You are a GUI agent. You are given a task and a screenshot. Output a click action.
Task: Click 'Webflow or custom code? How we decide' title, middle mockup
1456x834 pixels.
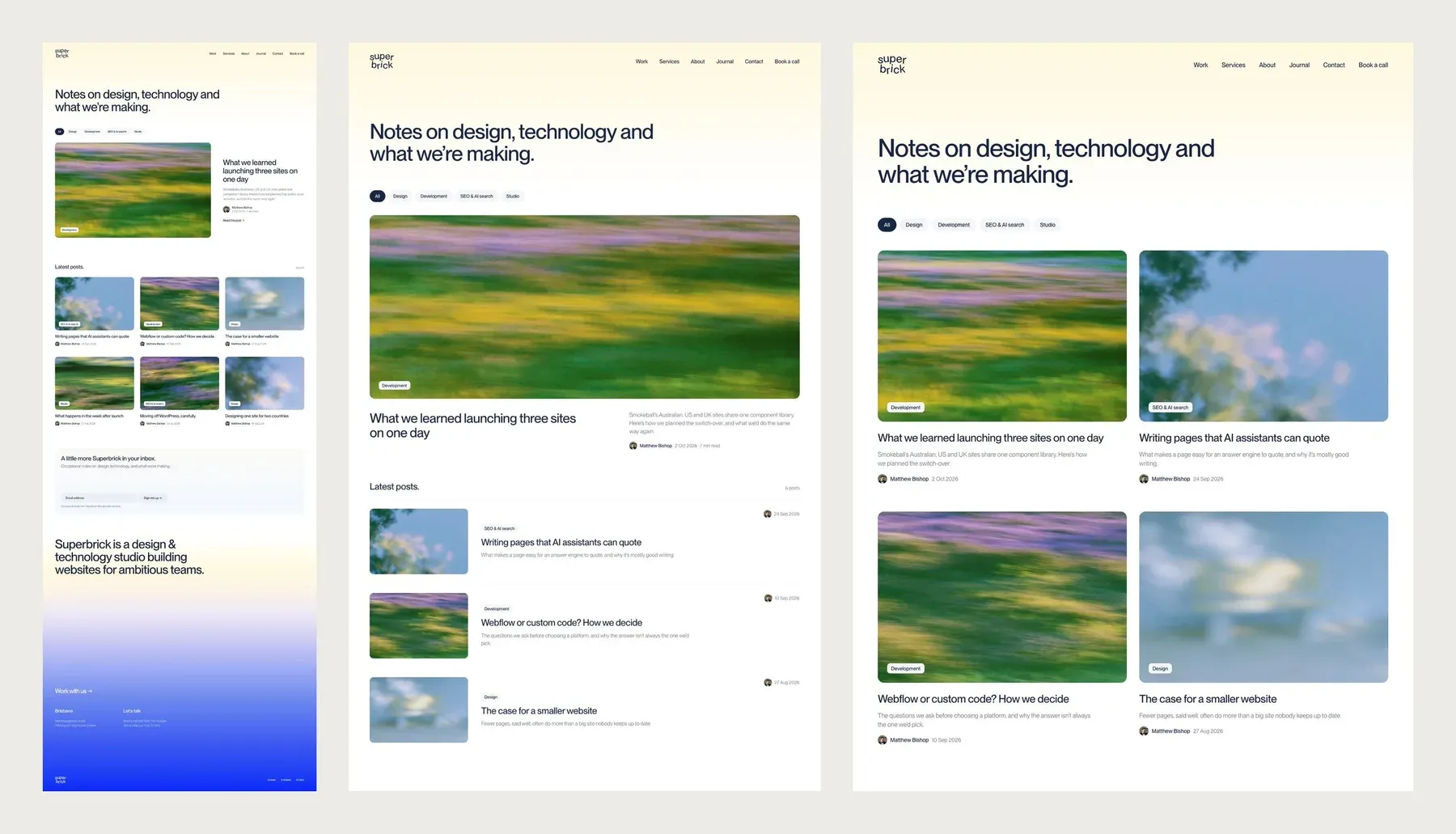pos(561,623)
